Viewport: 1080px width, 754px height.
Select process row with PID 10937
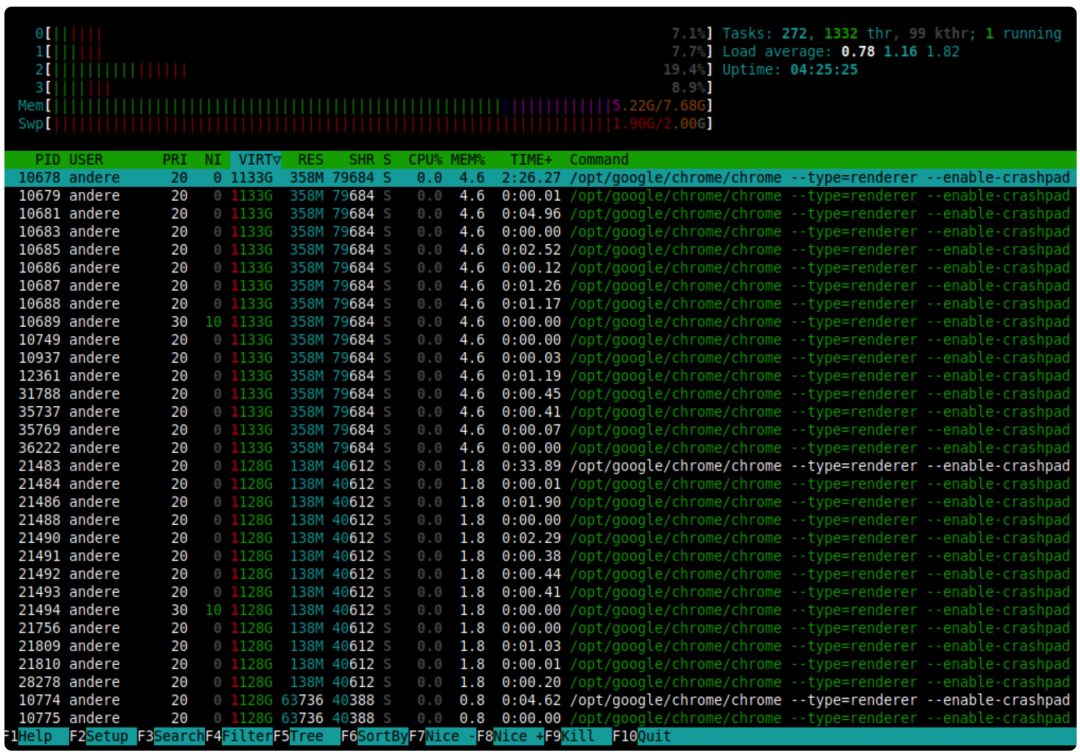click(540, 358)
